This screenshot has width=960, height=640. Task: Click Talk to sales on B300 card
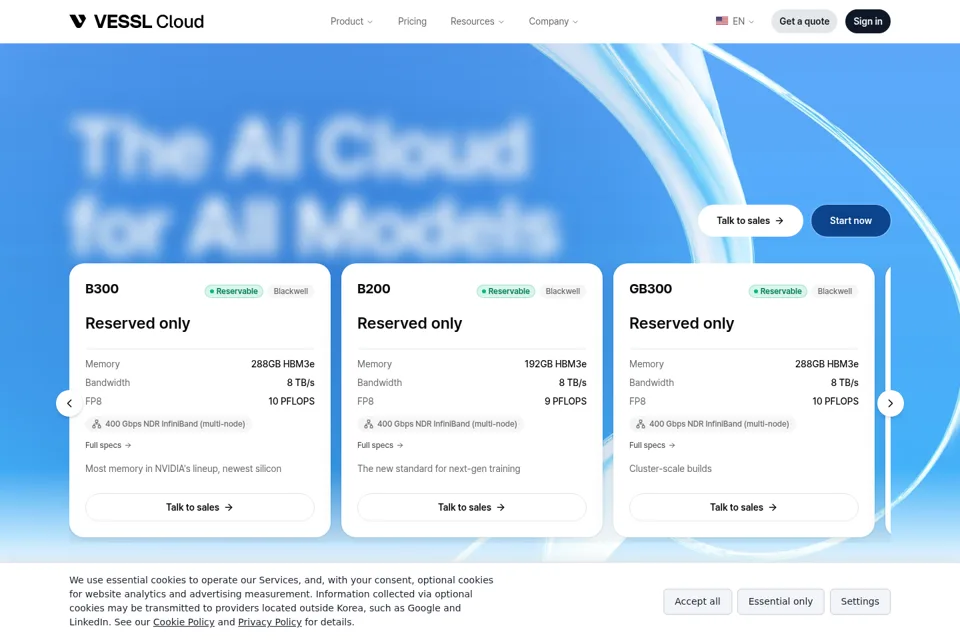pyautogui.click(x=200, y=507)
